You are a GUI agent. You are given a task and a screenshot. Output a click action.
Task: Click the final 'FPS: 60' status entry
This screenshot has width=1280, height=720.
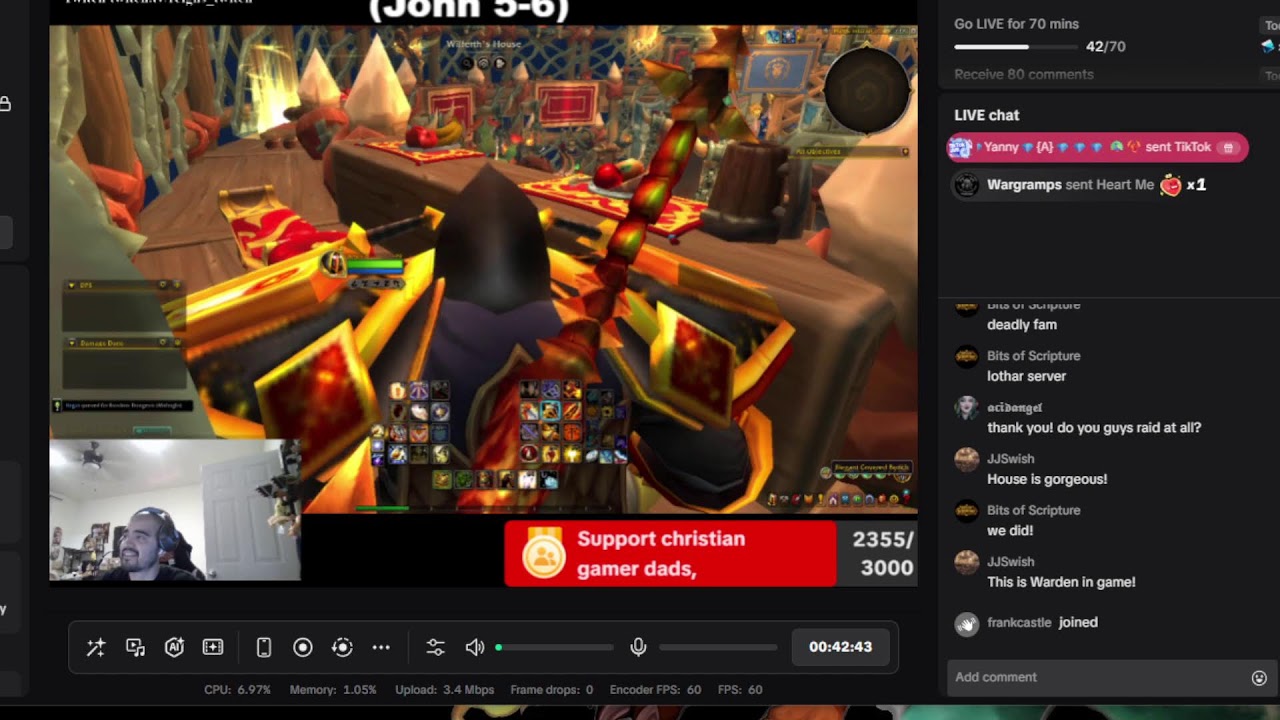740,690
